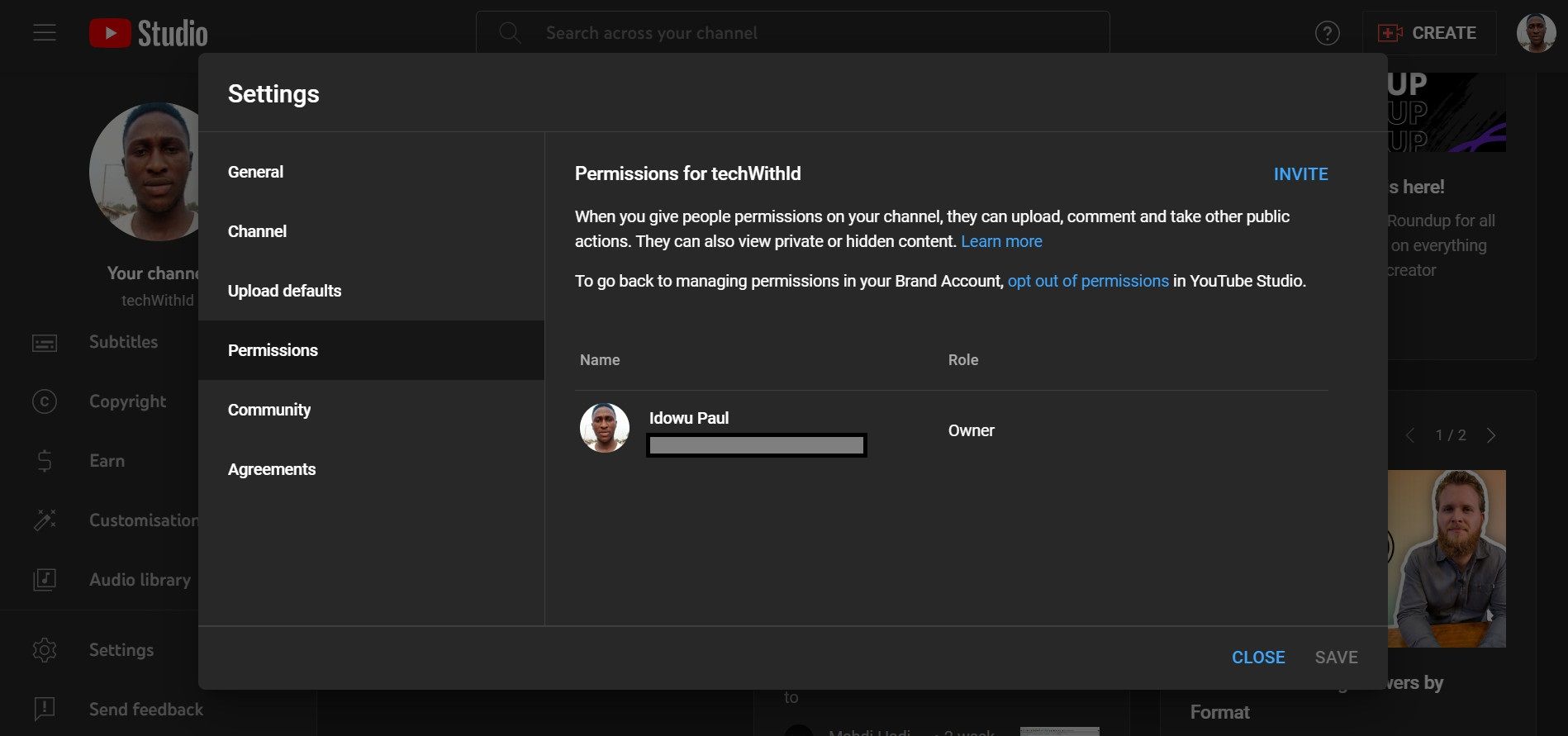Click the Earn dollar icon
This screenshot has height=736, width=1568.
[45, 461]
